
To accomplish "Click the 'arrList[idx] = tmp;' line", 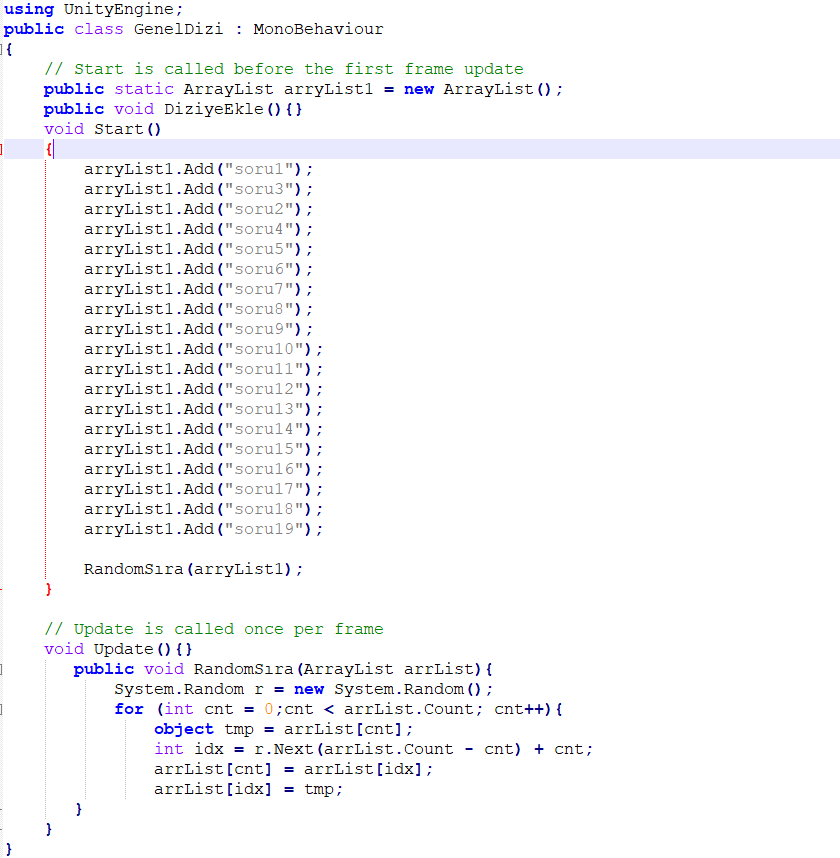I will click(x=248, y=789).
